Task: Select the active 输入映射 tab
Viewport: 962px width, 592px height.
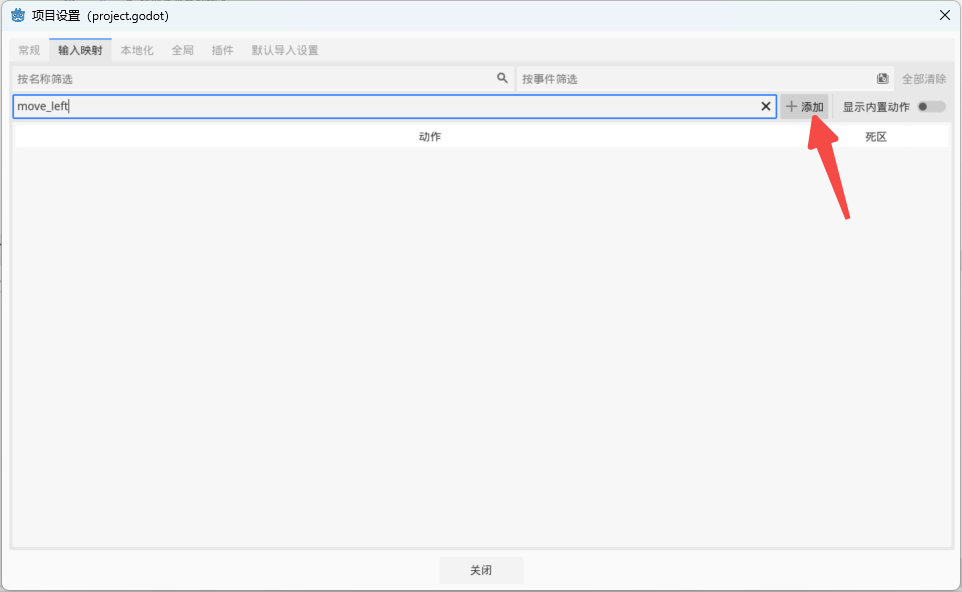Action: [x=80, y=49]
